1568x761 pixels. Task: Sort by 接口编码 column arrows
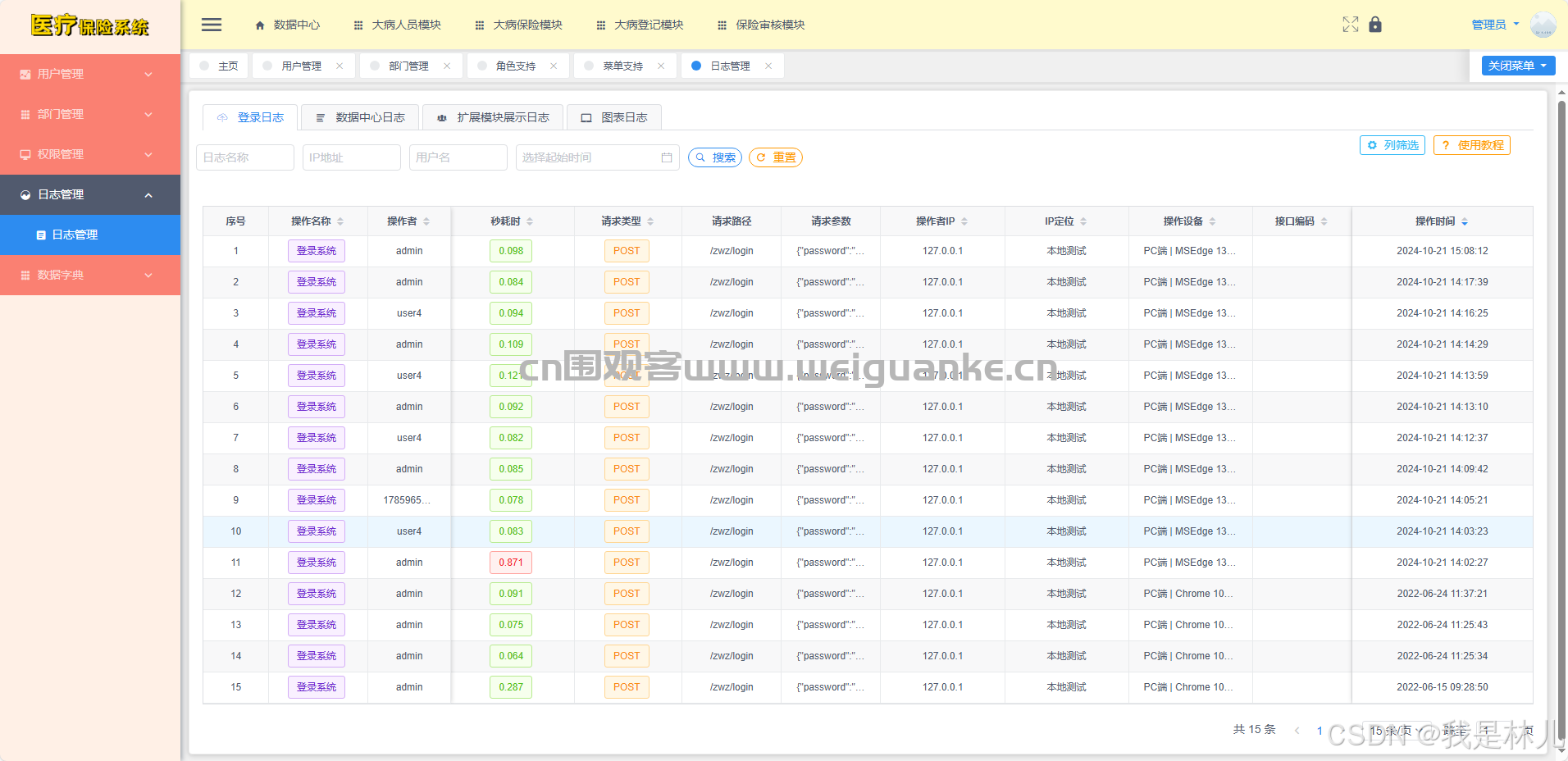(1324, 221)
